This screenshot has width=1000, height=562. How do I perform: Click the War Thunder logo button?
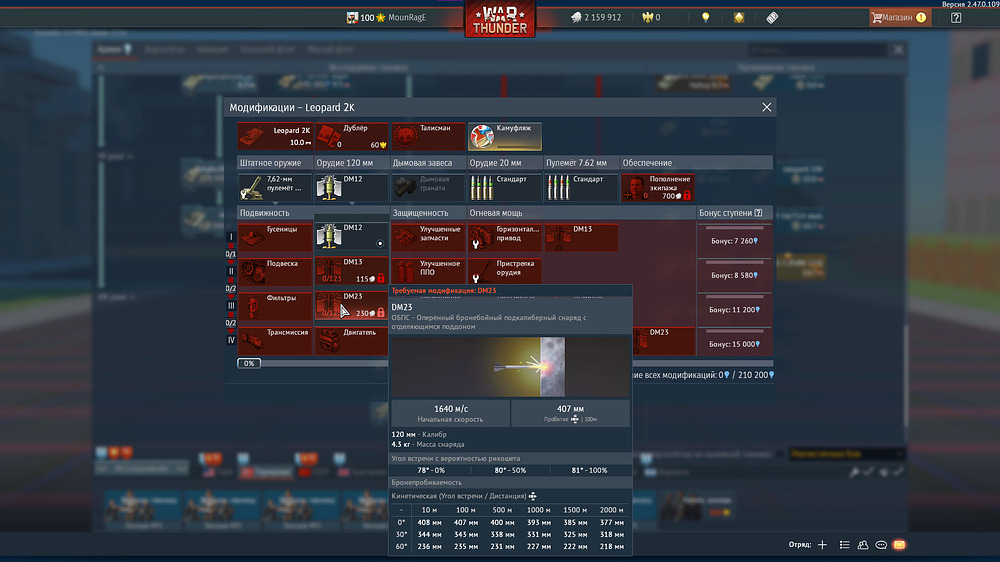[500, 19]
